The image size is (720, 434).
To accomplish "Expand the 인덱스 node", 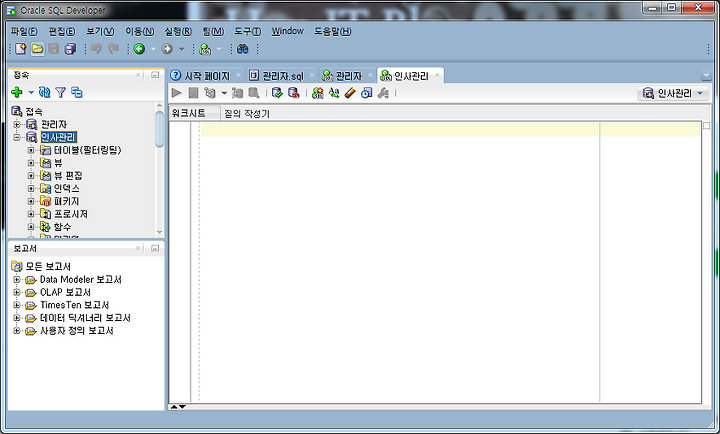I will (x=31, y=188).
